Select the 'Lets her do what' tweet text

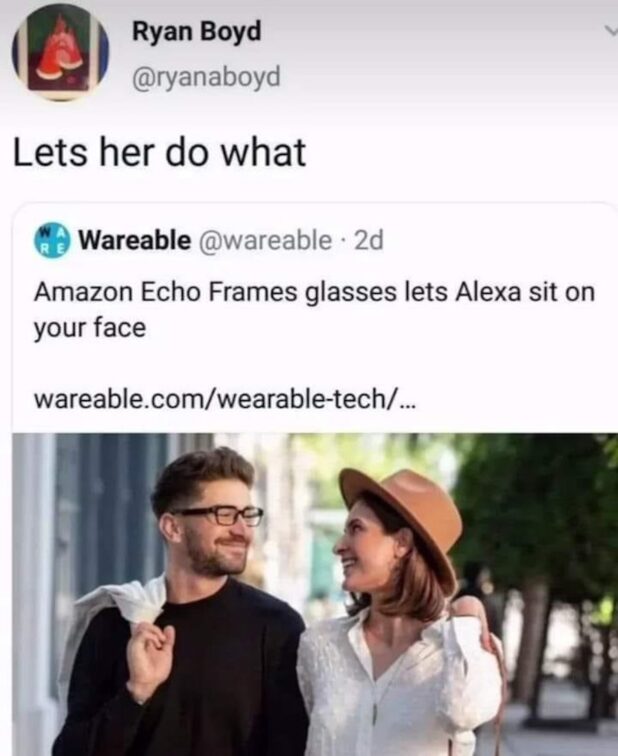[159, 152]
